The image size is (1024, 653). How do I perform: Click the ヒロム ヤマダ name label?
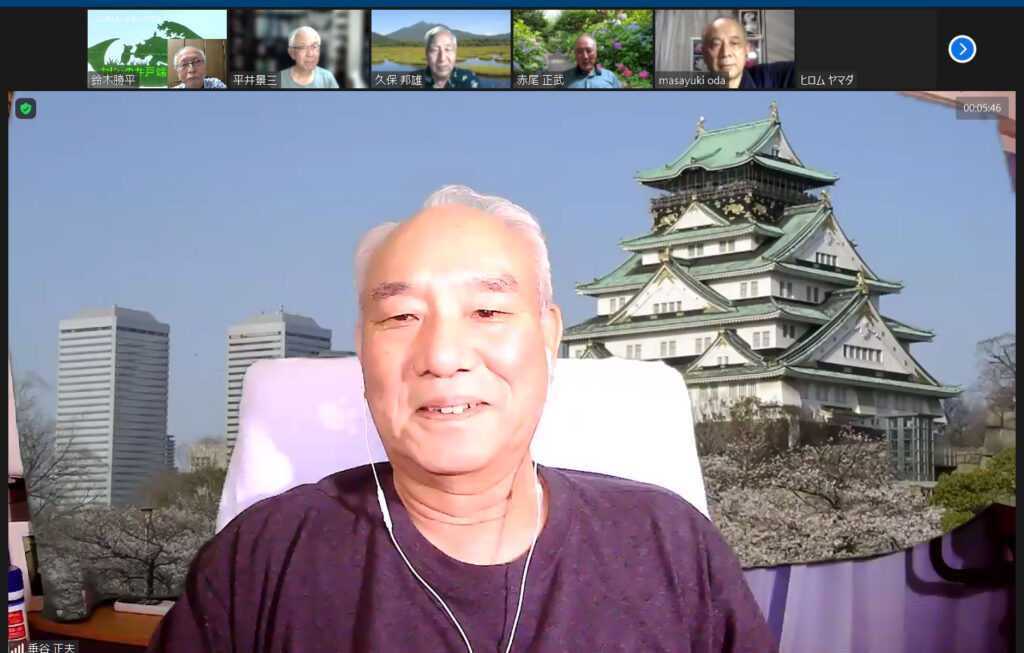[827, 80]
